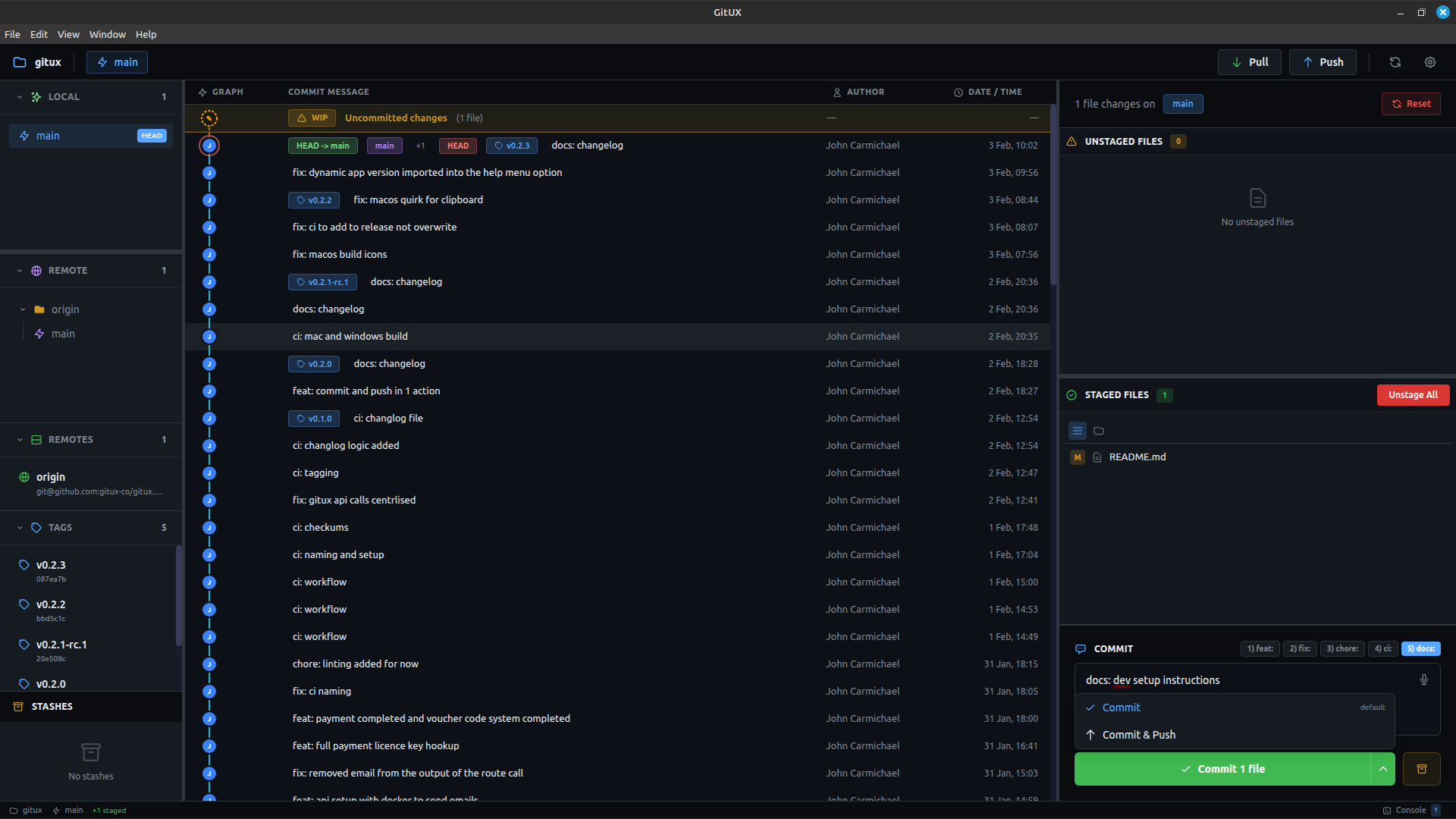
Task: Collapse the TAGS section in the sidebar
Action: point(19,527)
